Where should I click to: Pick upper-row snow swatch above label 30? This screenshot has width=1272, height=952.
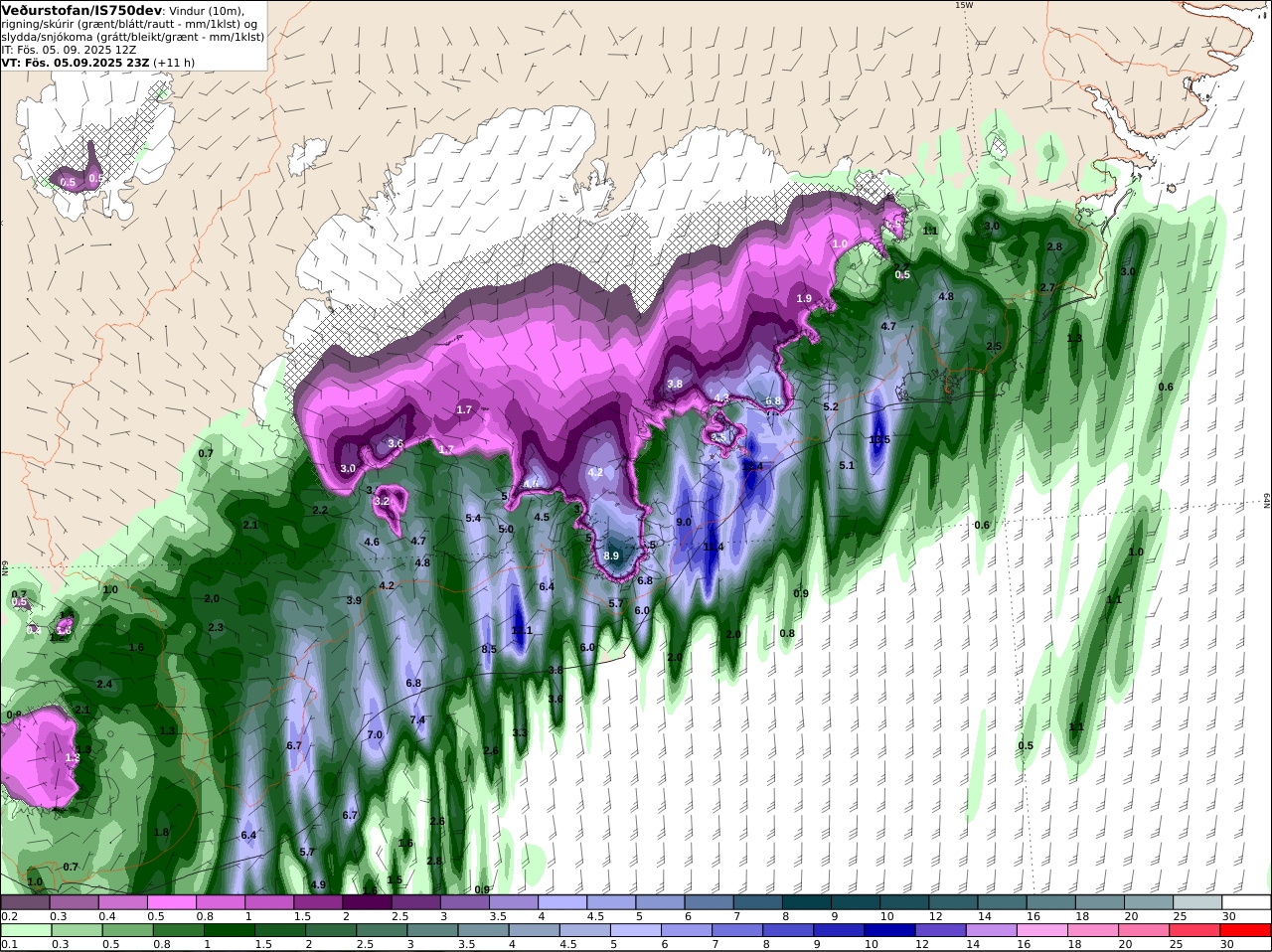coord(1246,902)
